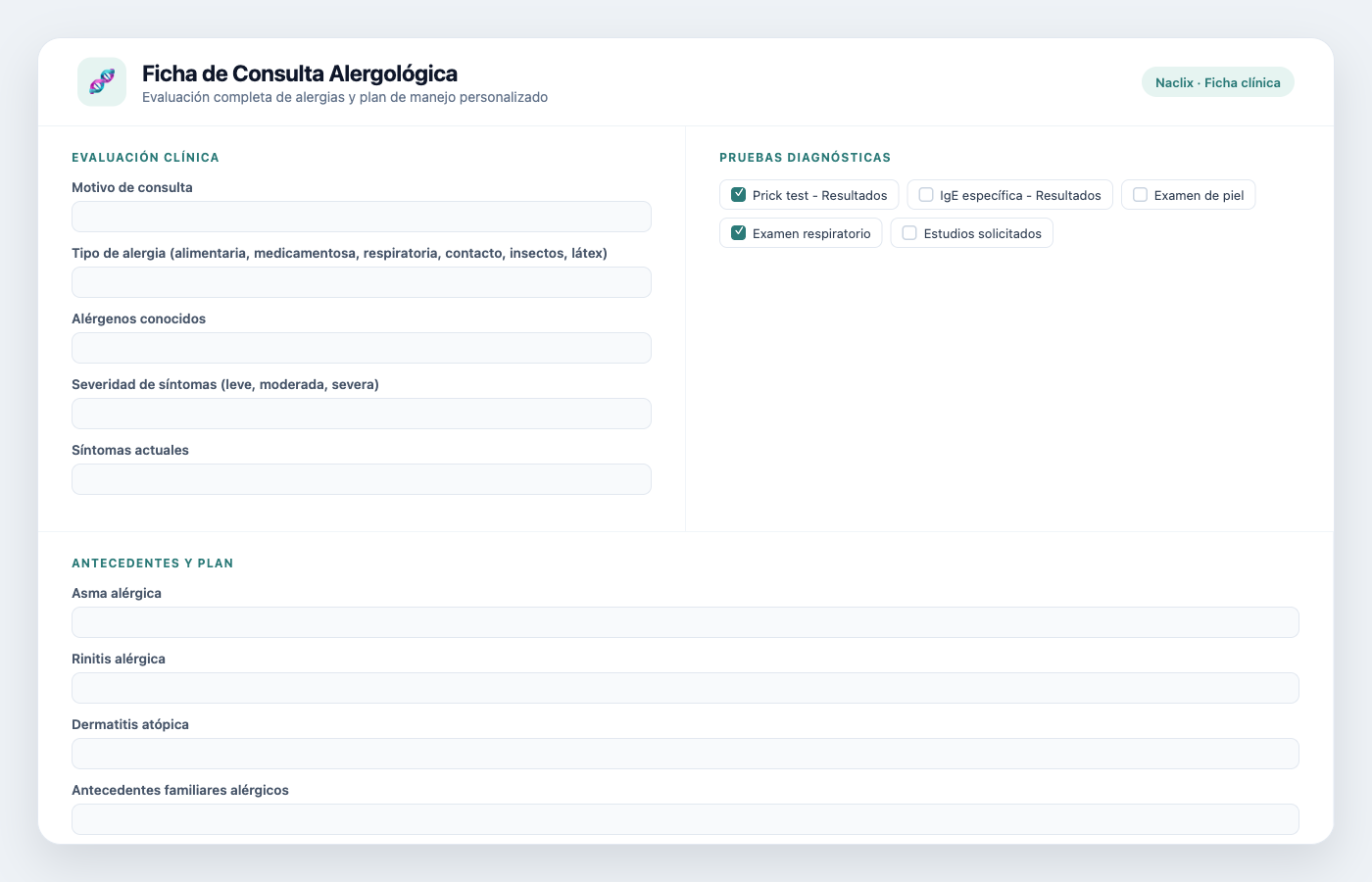Click the DNA logo icon in header

pyautogui.click(x=102, y=81)
